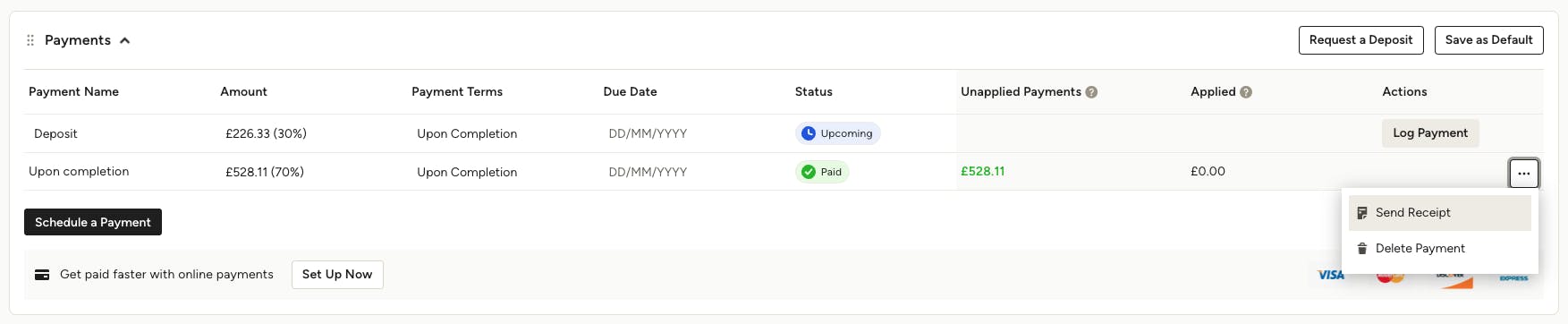Screen dimensions: 1568x324
Task: Click Set Up Now for online payments
Action: 337,275
